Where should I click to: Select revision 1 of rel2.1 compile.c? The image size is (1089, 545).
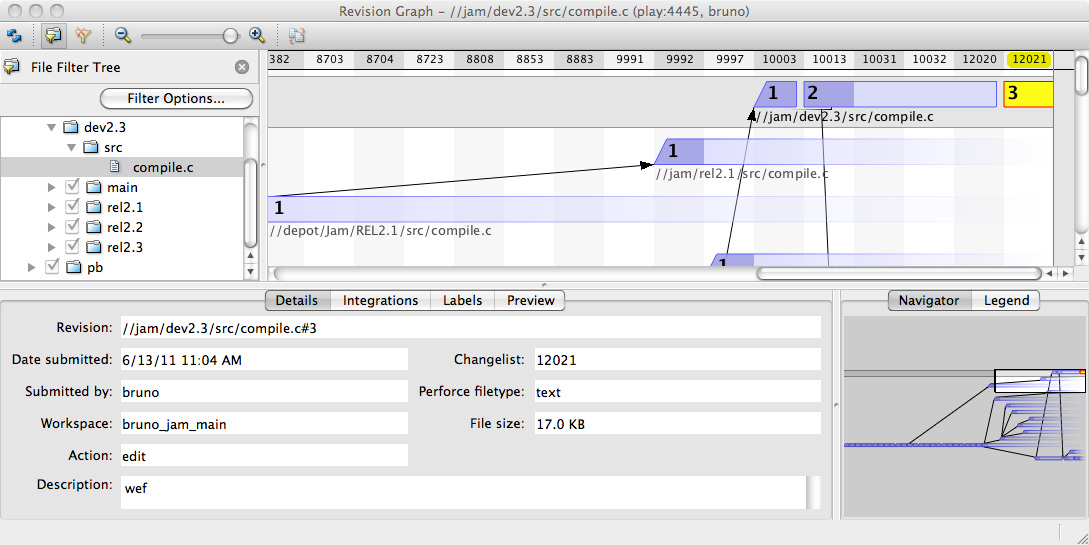click(853, 151)
